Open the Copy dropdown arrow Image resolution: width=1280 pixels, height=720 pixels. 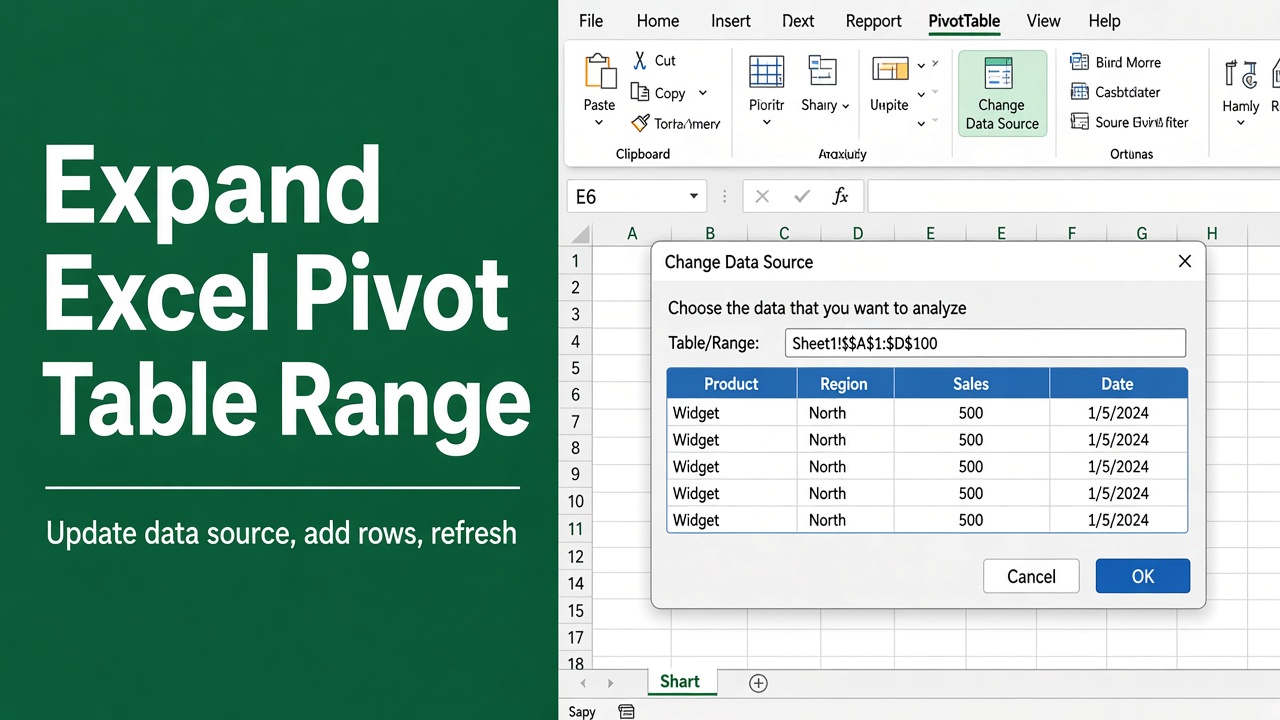click(703, 93)
